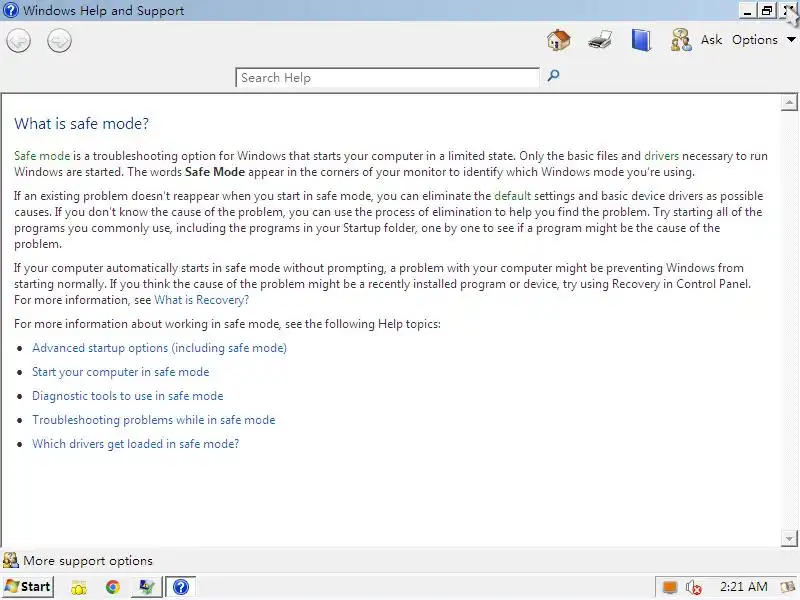Select Help and Support taskbar button
The height and width of the screenshot is (600, 800).
pos(181,587)
